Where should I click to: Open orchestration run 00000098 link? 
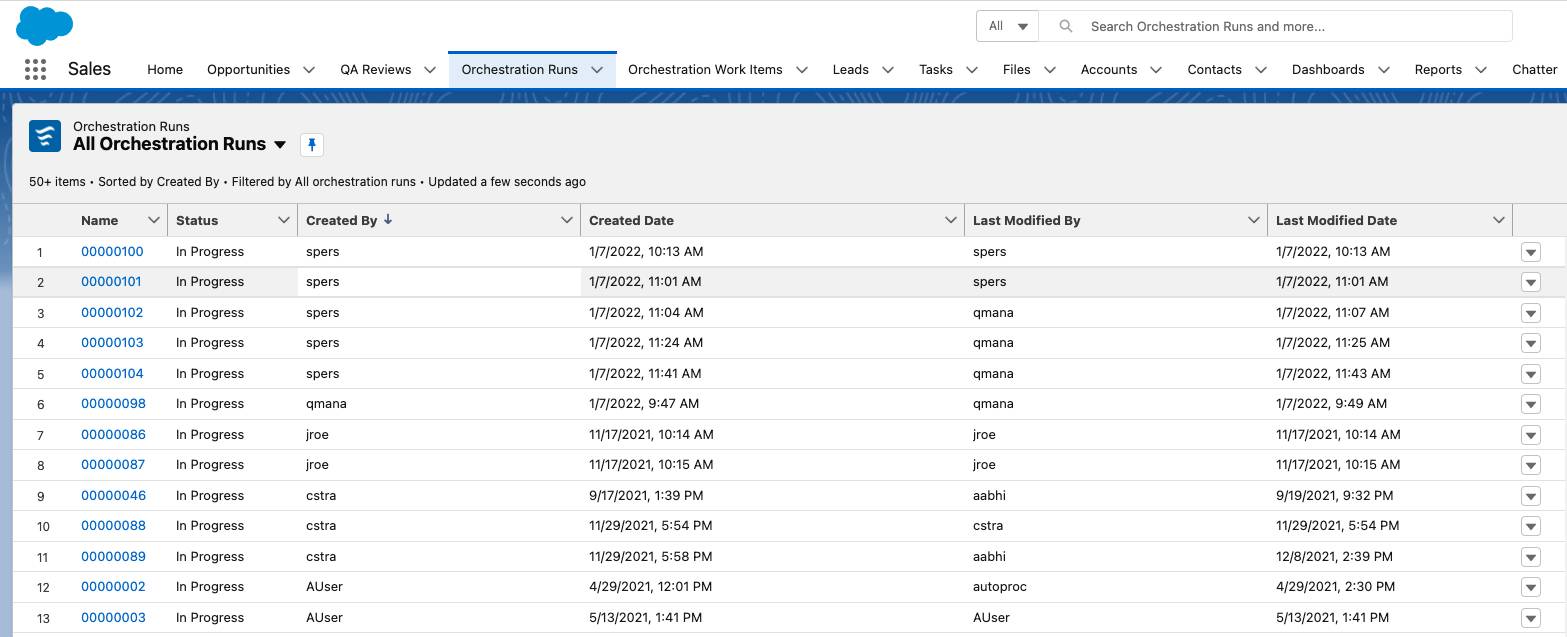[113, 404]
